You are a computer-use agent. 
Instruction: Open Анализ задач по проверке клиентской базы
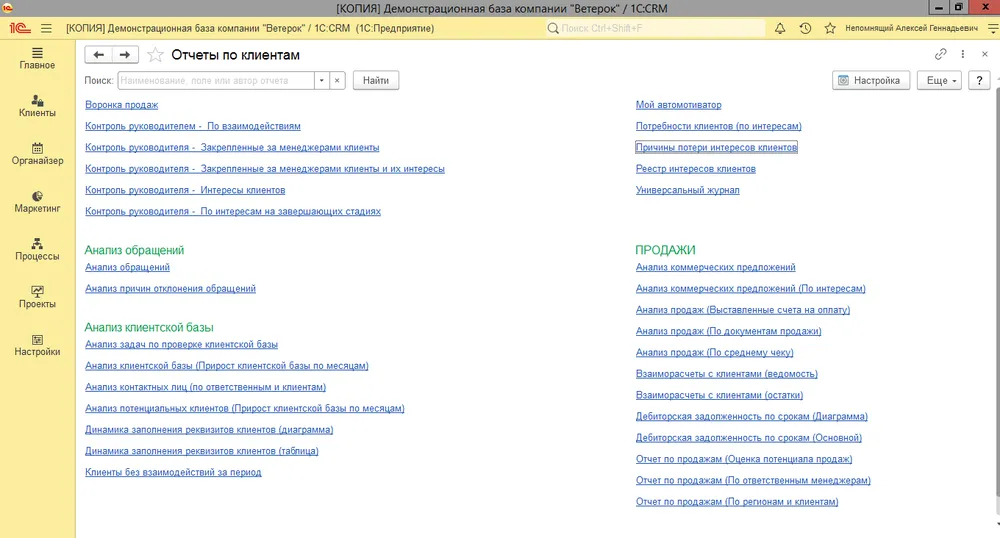coord(181,344)
